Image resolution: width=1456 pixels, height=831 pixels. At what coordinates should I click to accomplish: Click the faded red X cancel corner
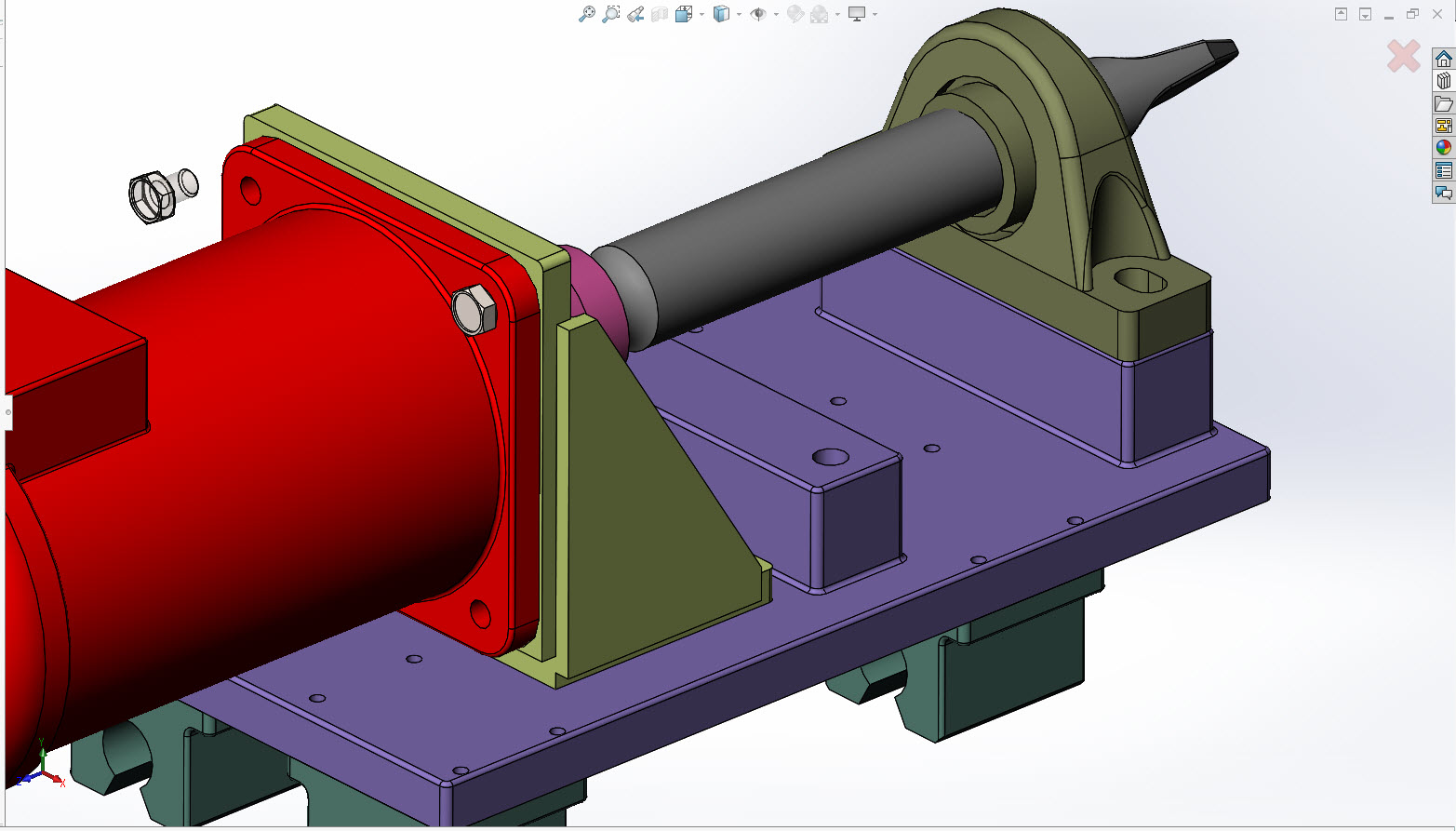(1403, 56)
